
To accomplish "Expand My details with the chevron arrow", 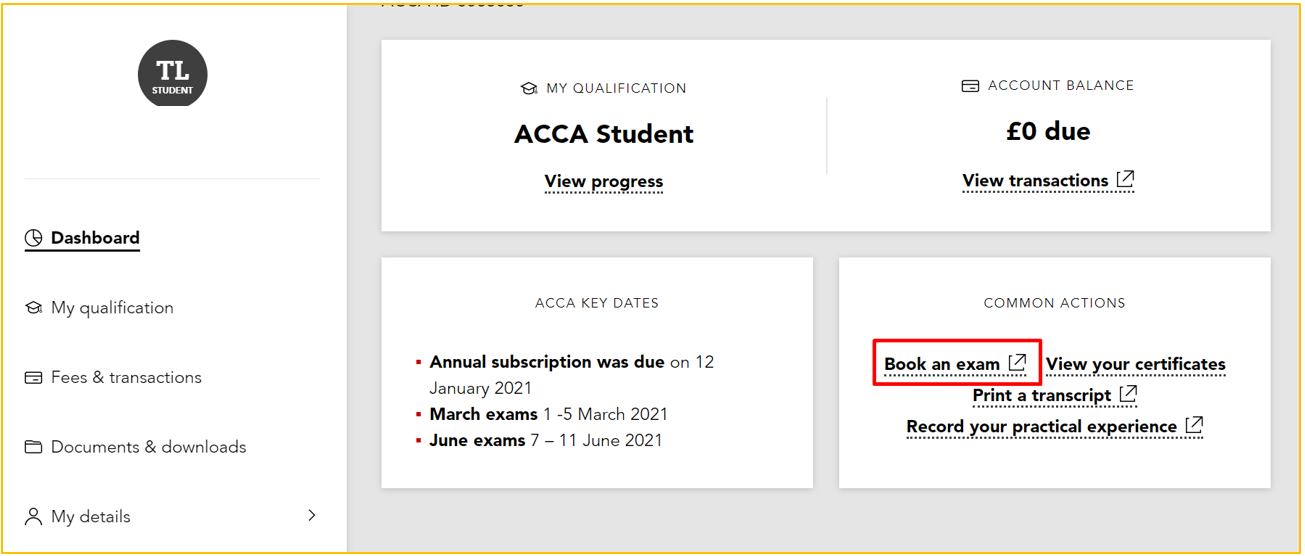I will (311, 515).
